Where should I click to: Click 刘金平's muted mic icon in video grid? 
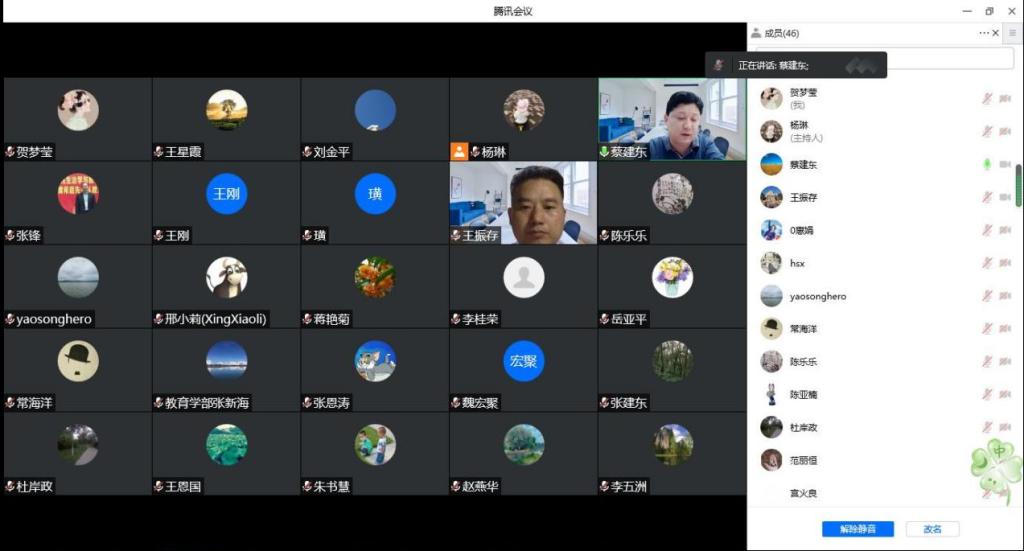(307, 152)
